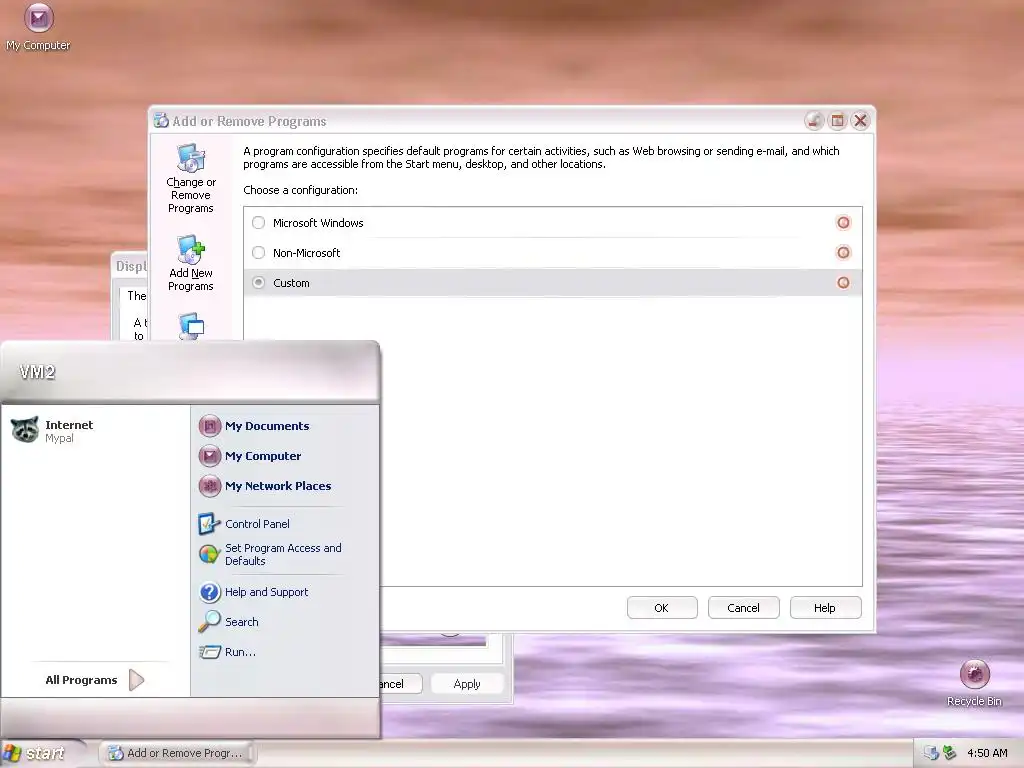The height and width of the screenshot is (768, 1024).
Task: Maximize Add or Remove Programs window
Action: 837,121
